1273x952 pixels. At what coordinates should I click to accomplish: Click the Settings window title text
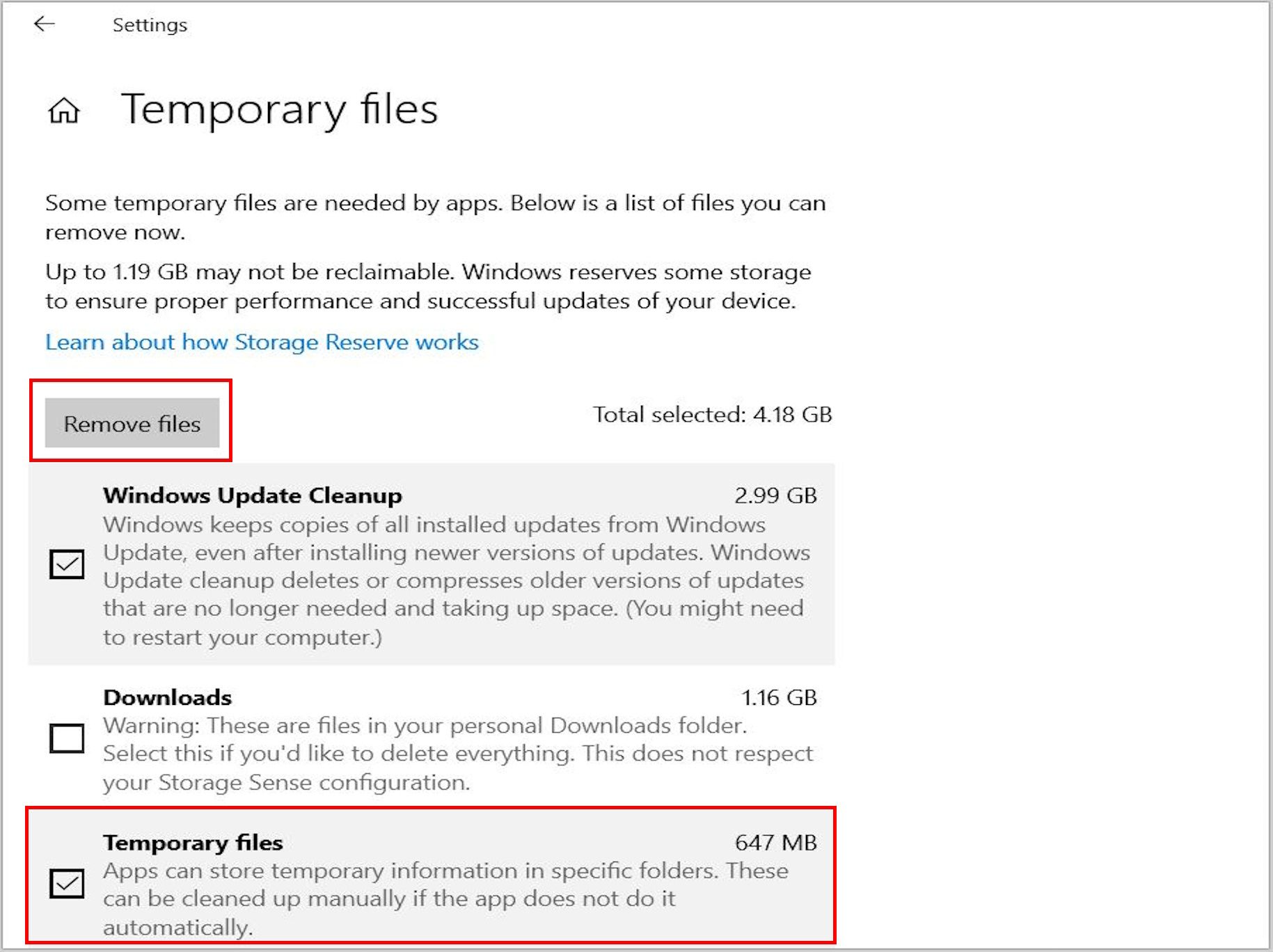coord(150,25)
